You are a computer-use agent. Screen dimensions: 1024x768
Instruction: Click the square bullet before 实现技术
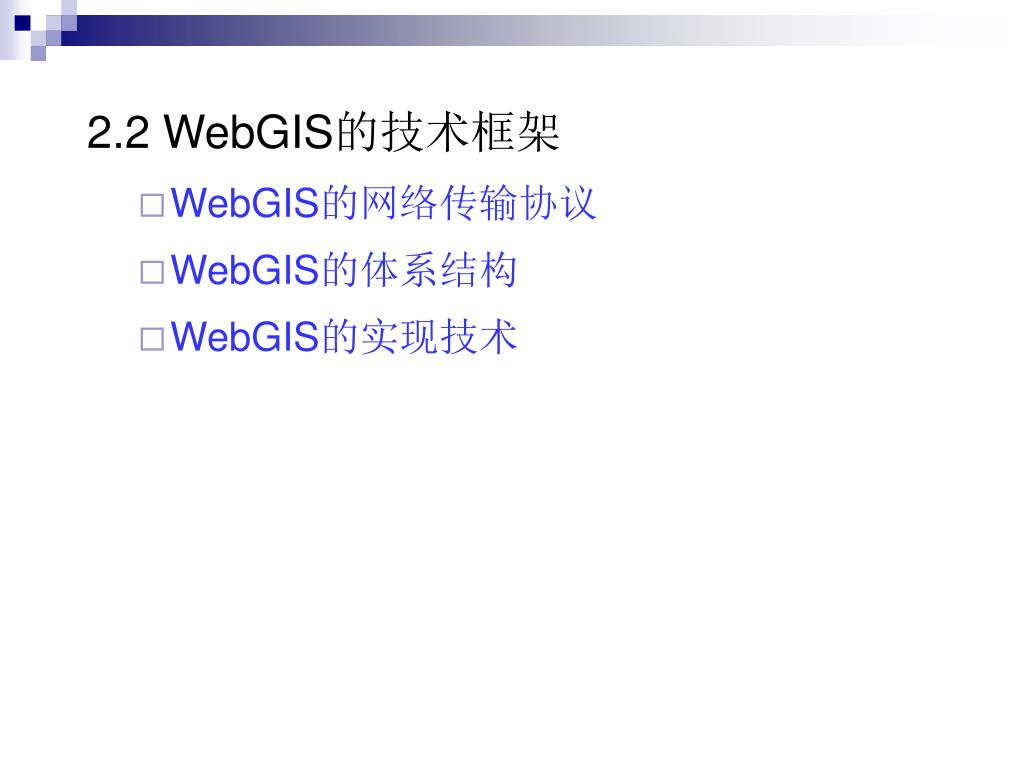[x=152, y=340]
